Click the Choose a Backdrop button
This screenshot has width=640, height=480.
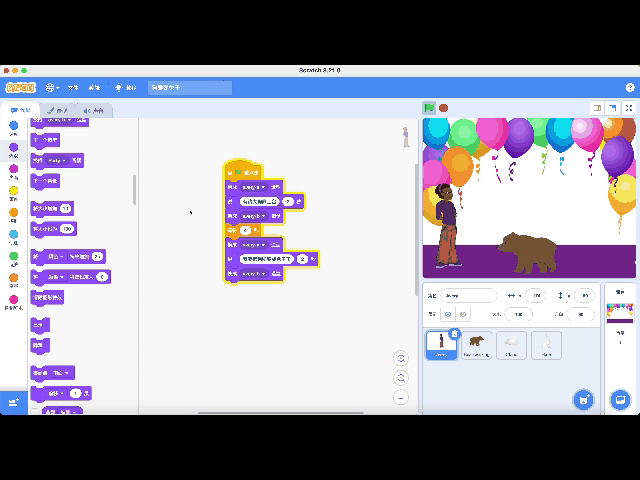(x=620, y=400)
